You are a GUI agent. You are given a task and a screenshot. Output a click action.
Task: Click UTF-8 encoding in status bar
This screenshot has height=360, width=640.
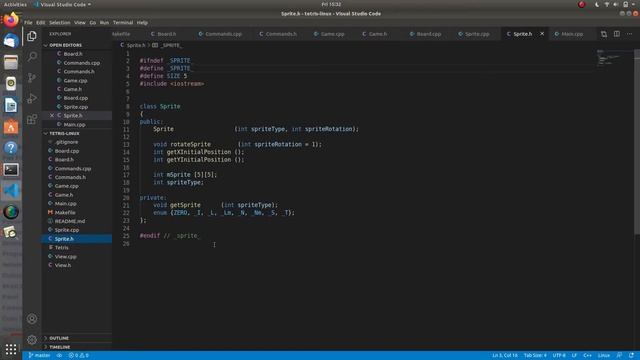[x=559, y=356]
